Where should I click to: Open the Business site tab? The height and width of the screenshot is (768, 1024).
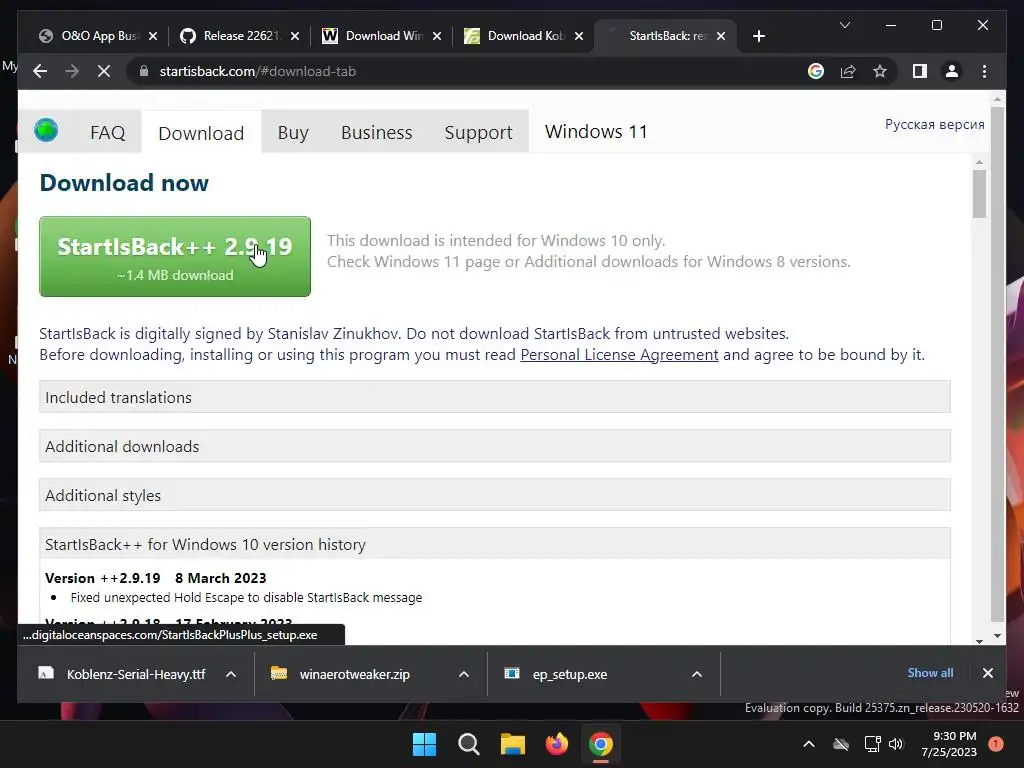pos(376,133)
